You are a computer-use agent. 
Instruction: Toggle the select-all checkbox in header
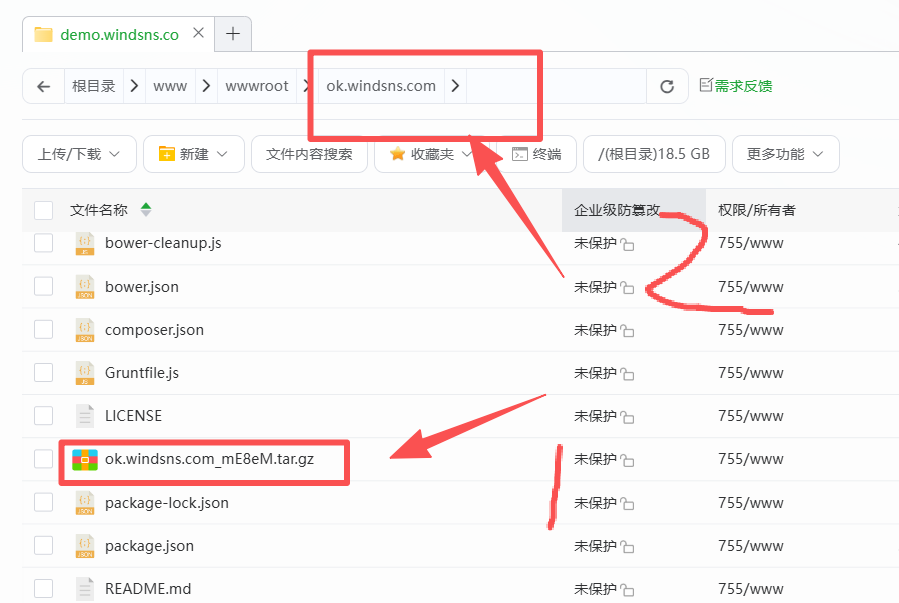pos(43,210)
